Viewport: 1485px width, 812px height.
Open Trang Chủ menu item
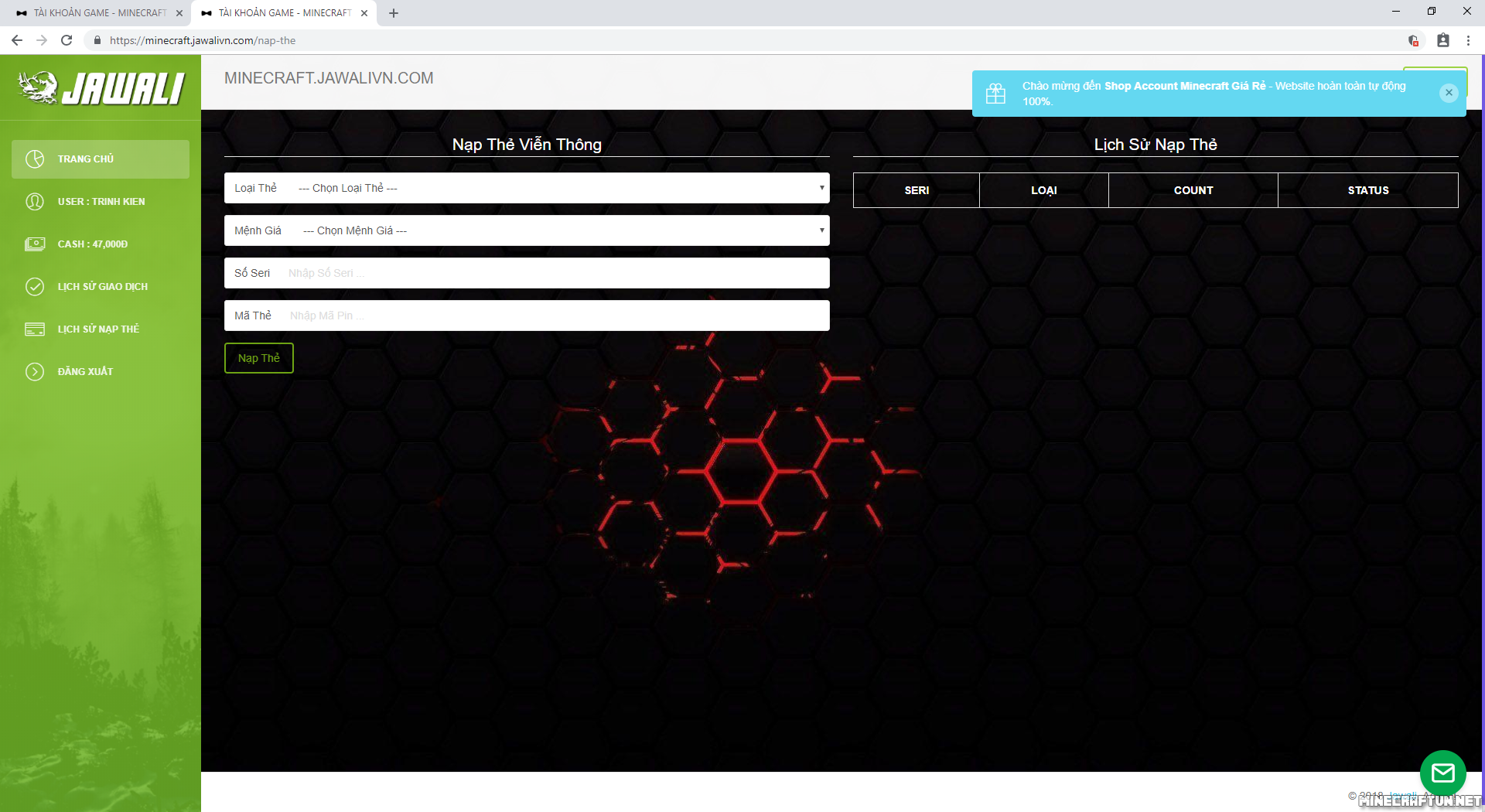point(101,159)
